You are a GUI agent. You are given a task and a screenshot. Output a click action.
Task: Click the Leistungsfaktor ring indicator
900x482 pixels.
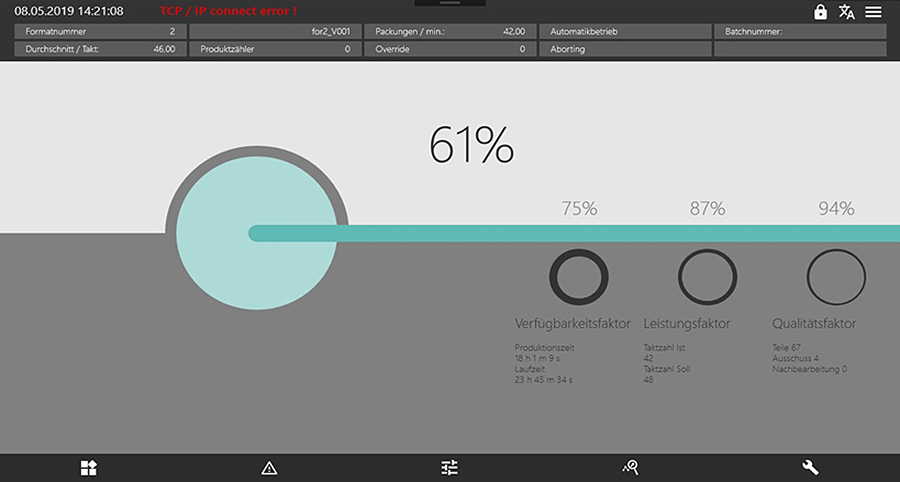pyautogui.click(x=707, y=277)
